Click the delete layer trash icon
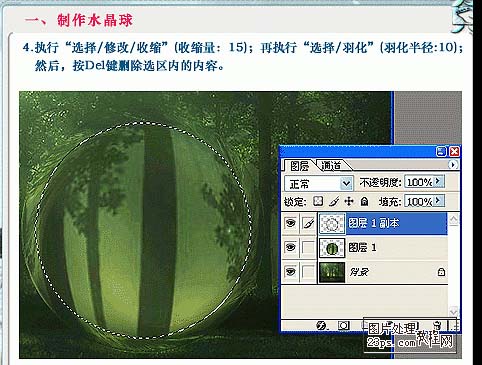The image size is (482, 365). (x=438, y=325)
